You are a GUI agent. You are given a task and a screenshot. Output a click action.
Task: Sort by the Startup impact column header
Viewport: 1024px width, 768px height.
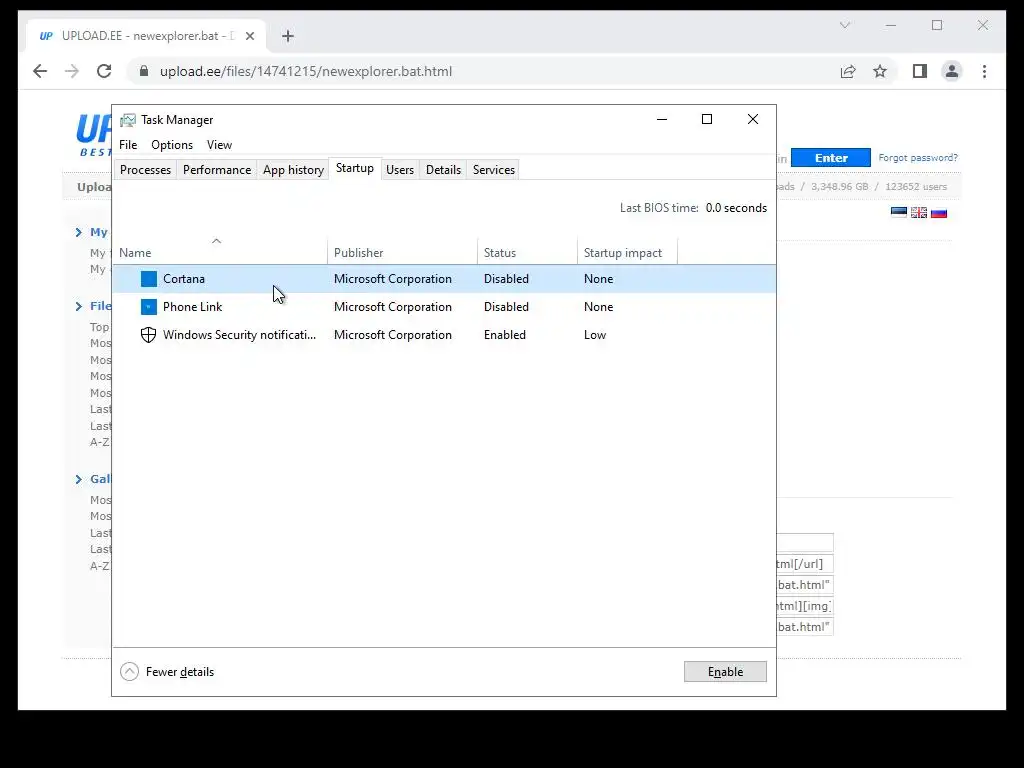(627, 253)
